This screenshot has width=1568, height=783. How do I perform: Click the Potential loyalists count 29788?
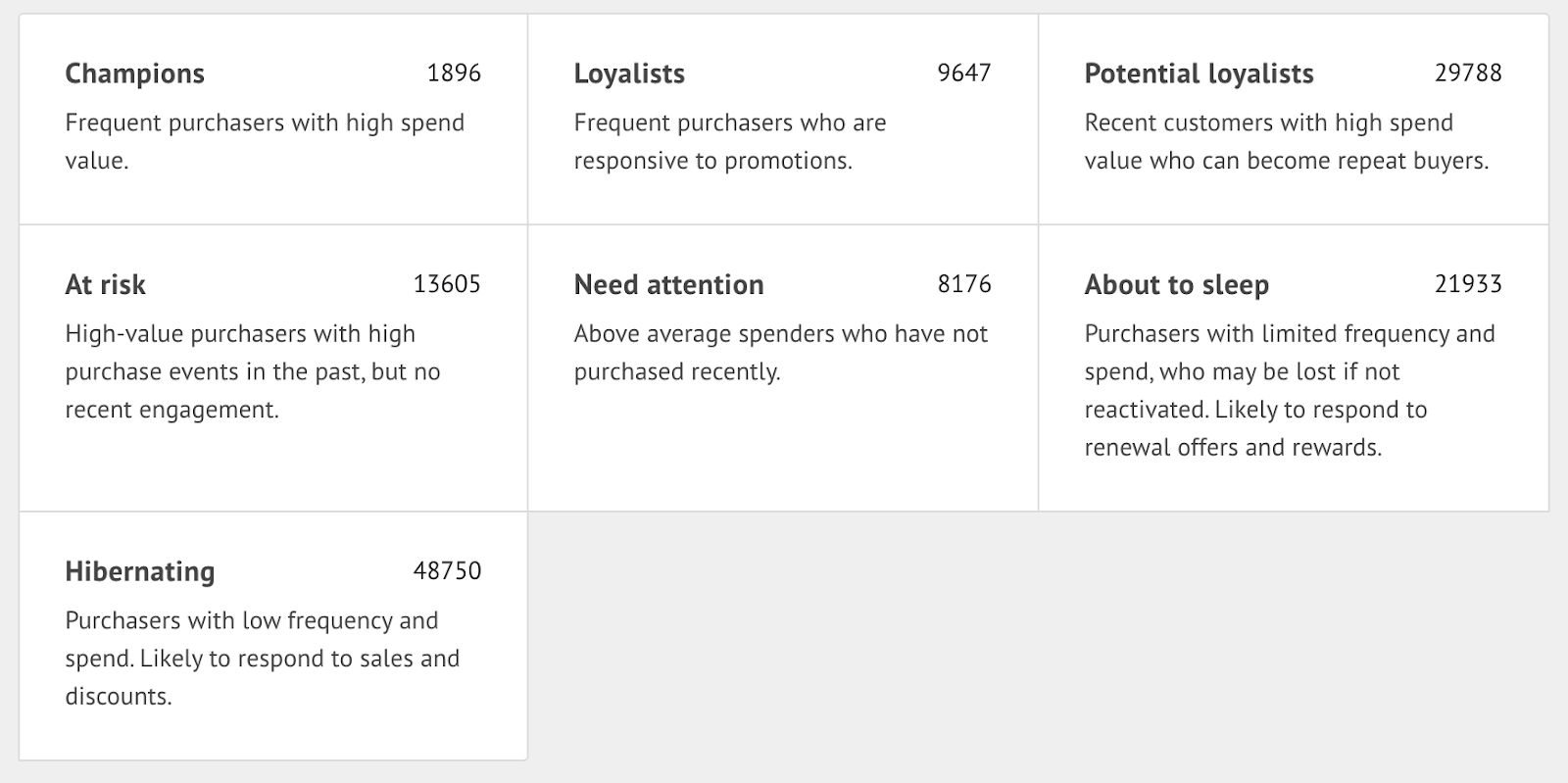tap(1467, 73)
